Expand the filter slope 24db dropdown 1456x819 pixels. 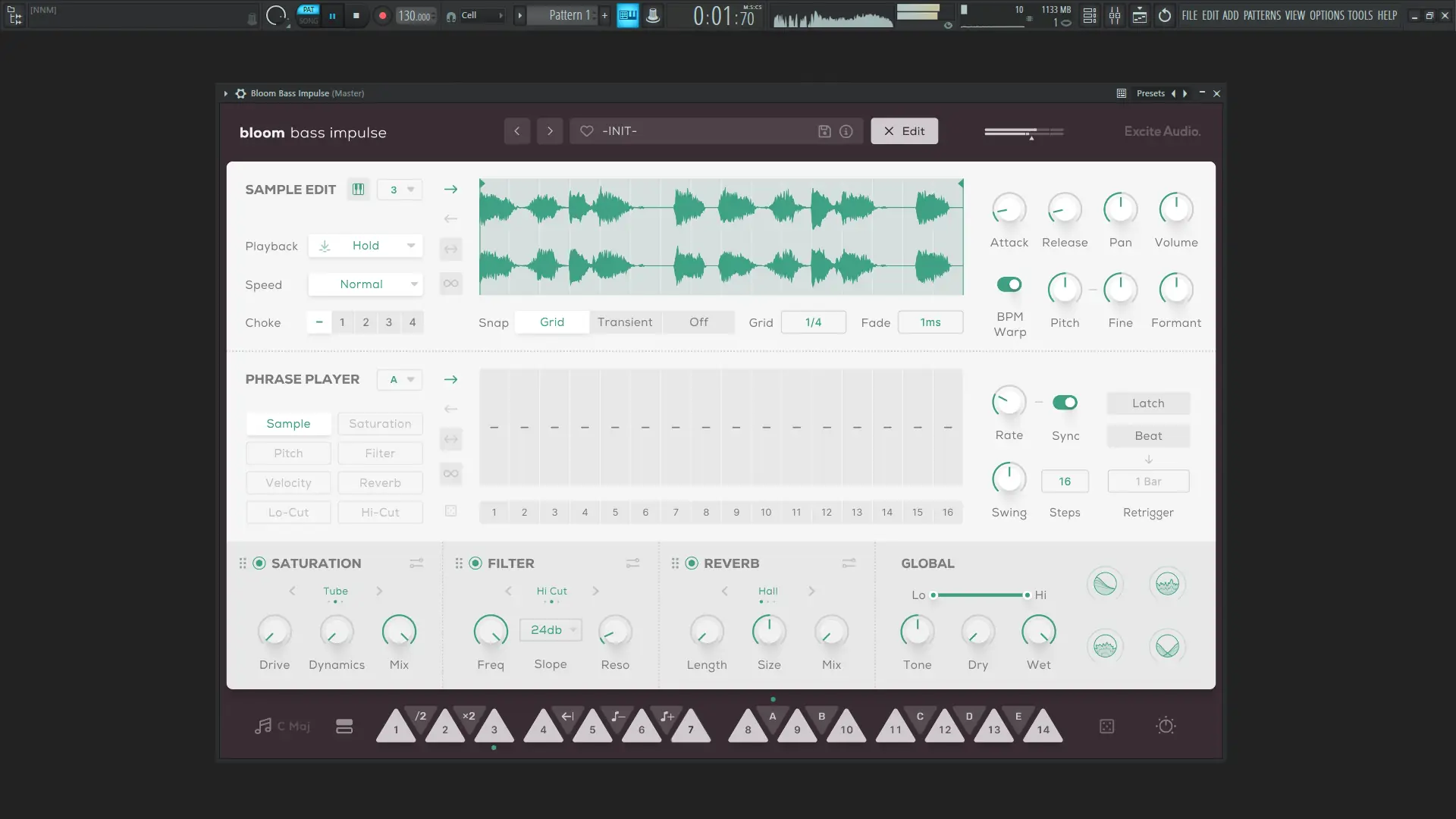tap(551, 630)
